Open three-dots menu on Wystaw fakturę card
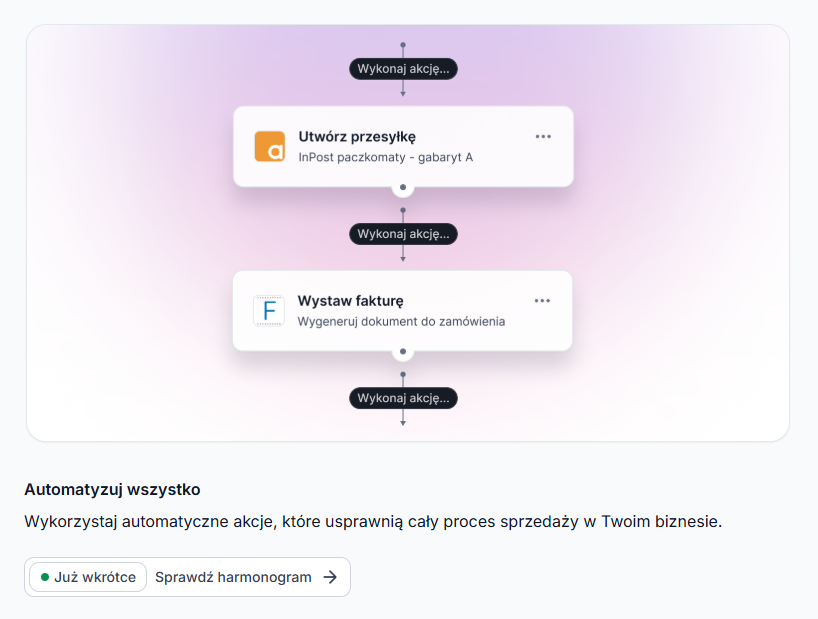 (542, 301)
